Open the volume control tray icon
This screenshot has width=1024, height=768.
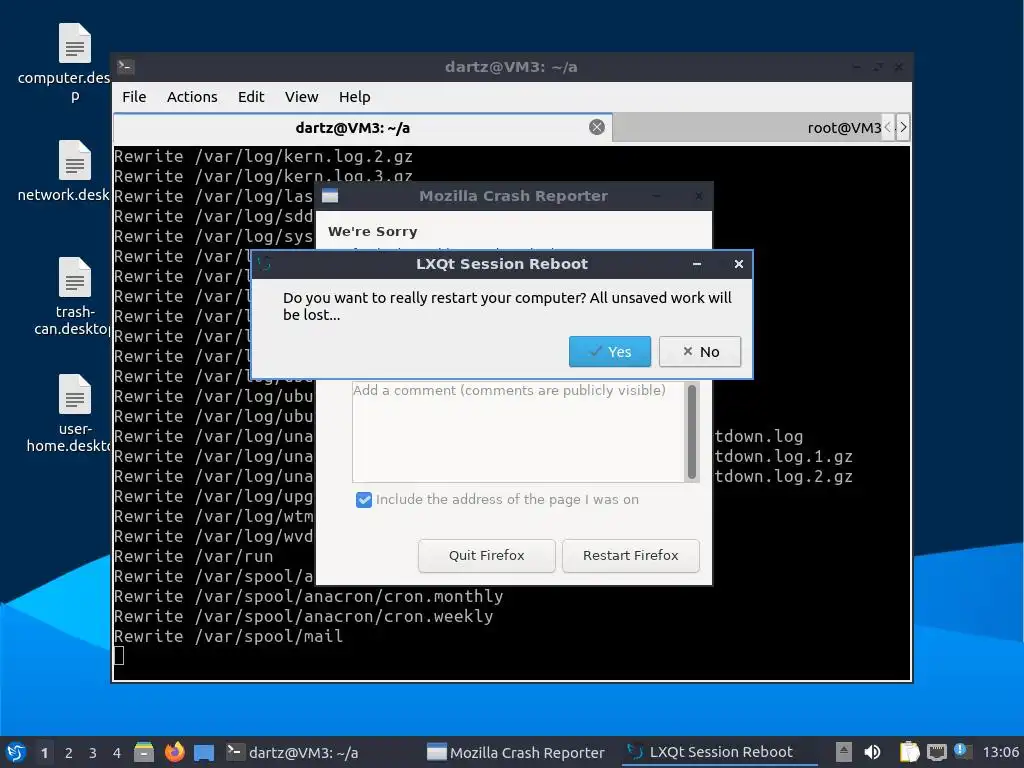tap(872, 752)
